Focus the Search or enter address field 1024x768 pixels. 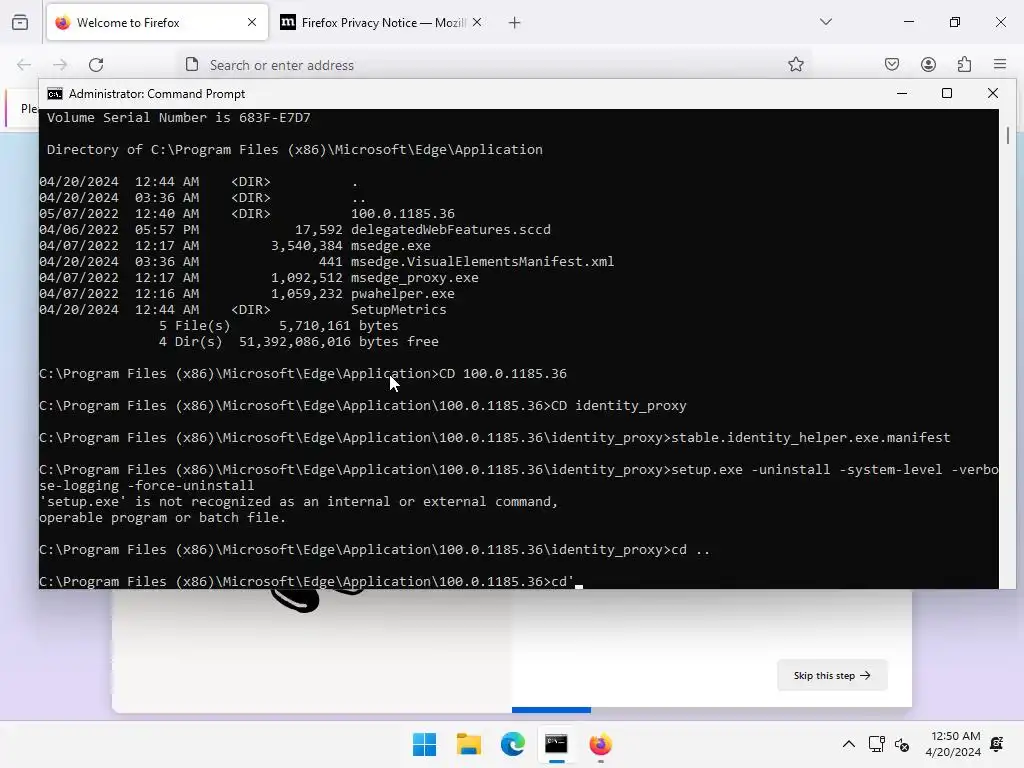(x=496, y=65)
